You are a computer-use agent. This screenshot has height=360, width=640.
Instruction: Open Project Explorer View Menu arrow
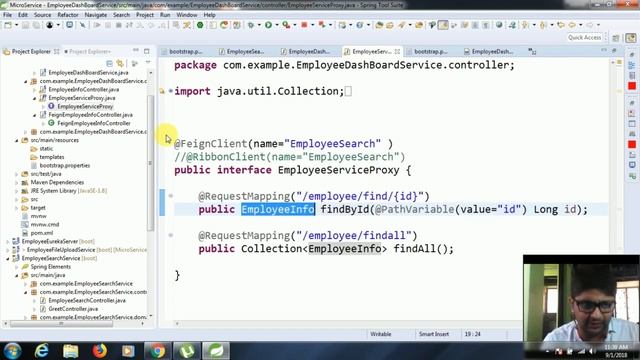pyautogui.click(x=148, y=63)
